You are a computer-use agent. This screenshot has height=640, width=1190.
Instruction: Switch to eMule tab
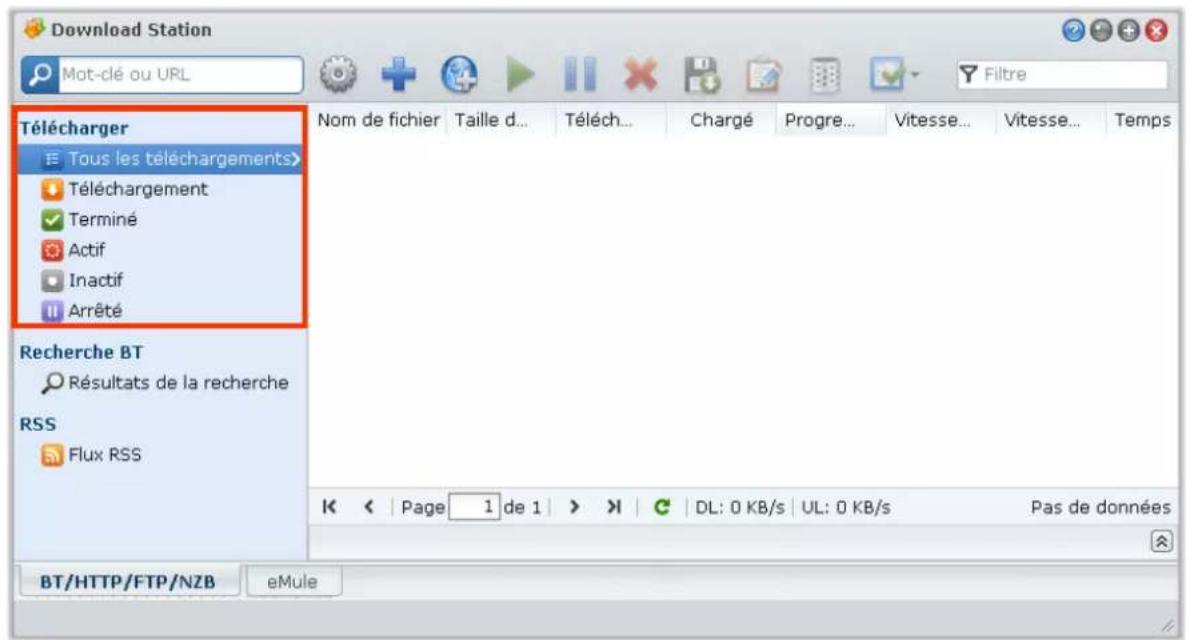tap(293, 582)
